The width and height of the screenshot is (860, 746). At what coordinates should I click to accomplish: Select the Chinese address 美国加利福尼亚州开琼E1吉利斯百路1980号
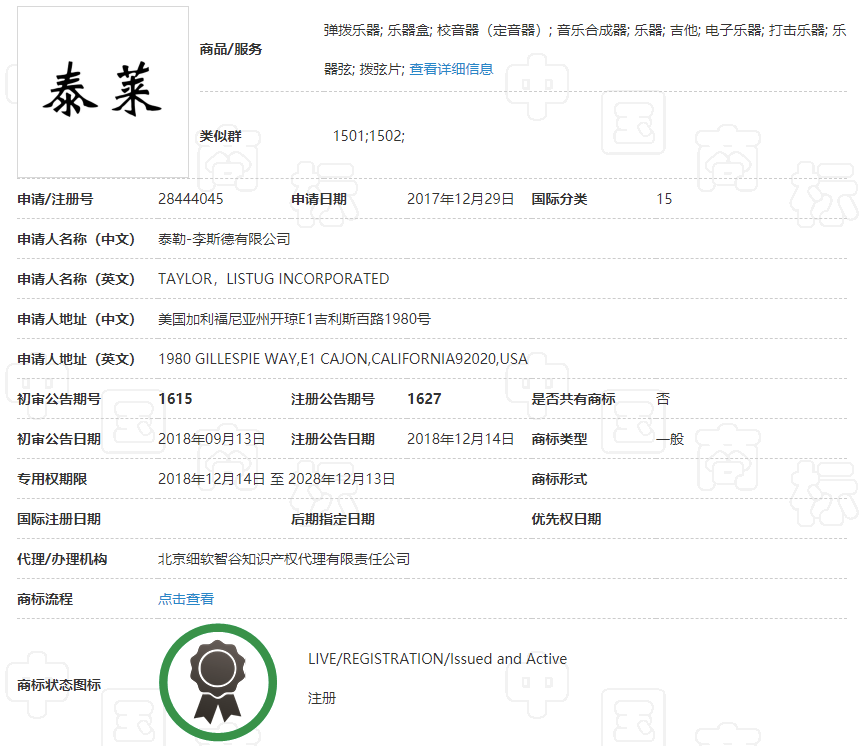pyautogui.click(x=294, y=319)
